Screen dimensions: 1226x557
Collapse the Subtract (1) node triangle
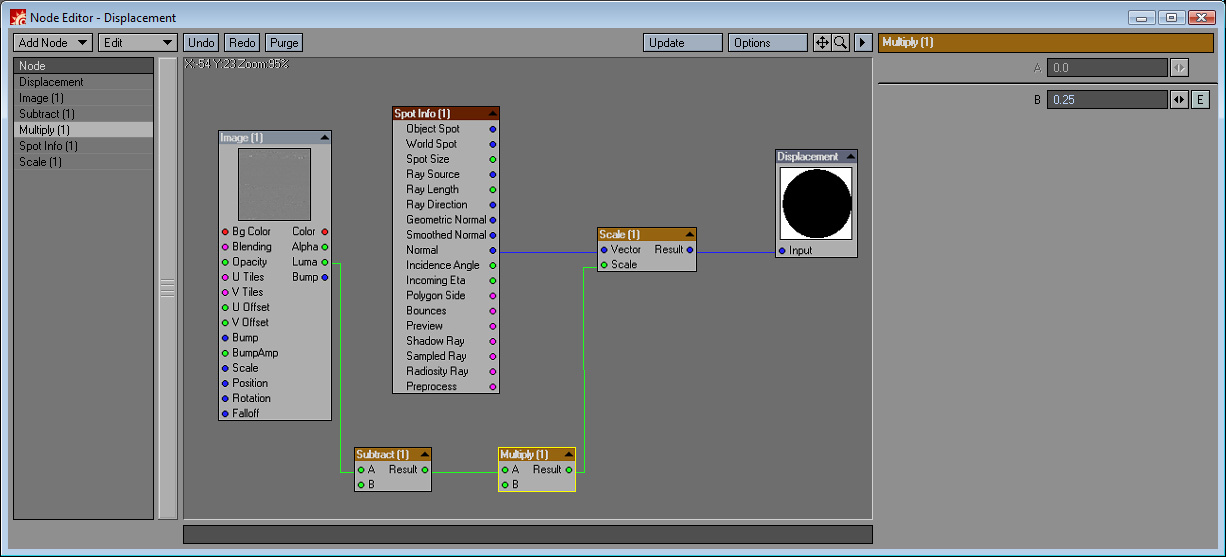click(x=424, y=455)
